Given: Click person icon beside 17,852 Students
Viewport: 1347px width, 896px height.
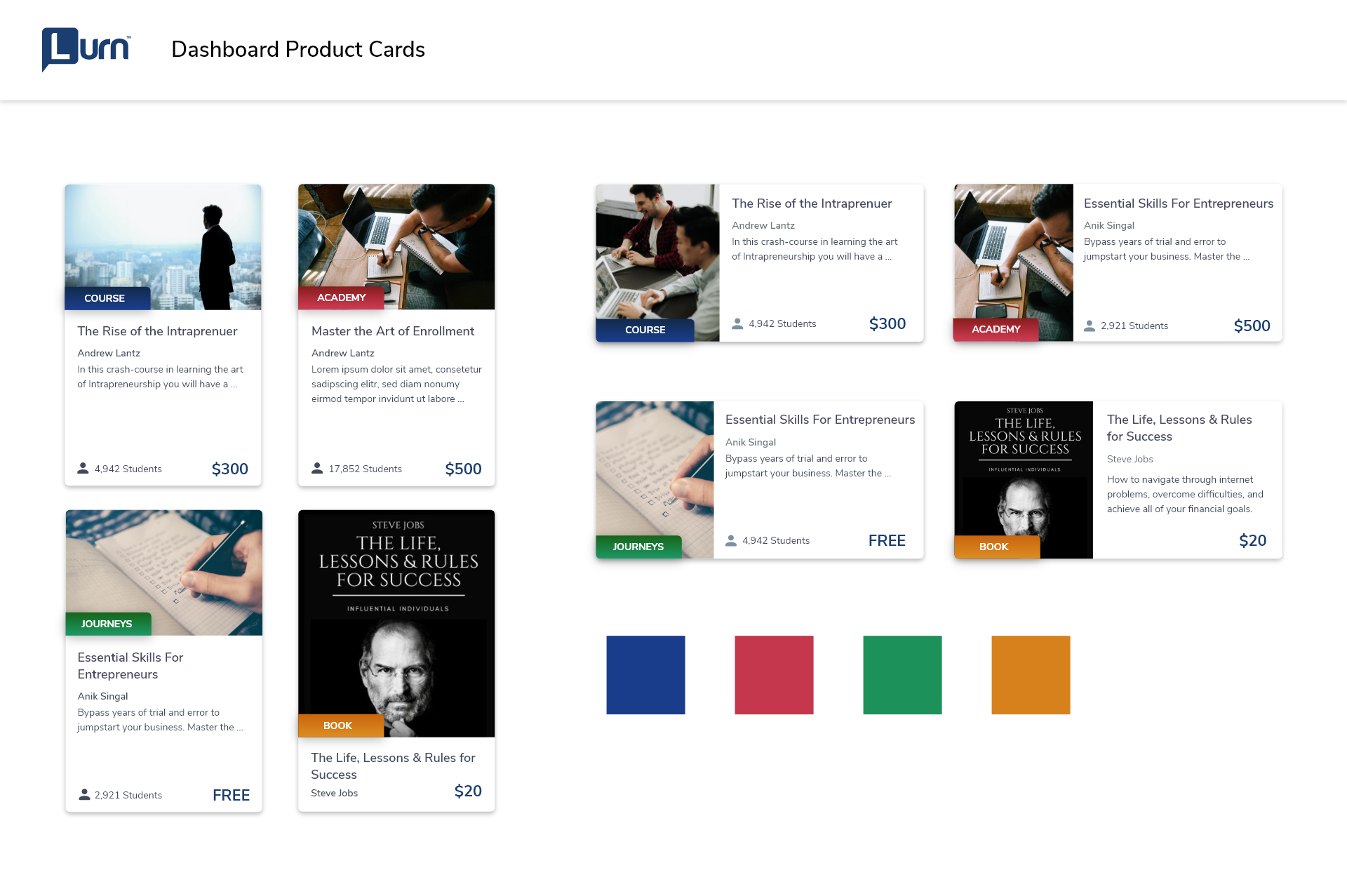Looking at the screenshot, I should pos(317,468).
